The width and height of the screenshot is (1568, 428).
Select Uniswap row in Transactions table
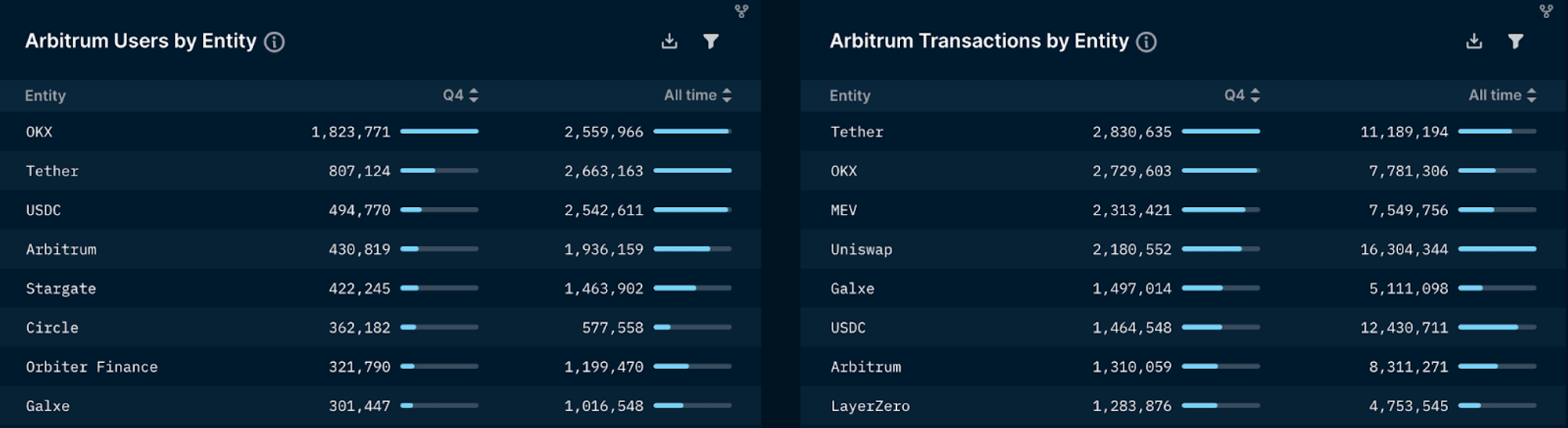[862, 249]
